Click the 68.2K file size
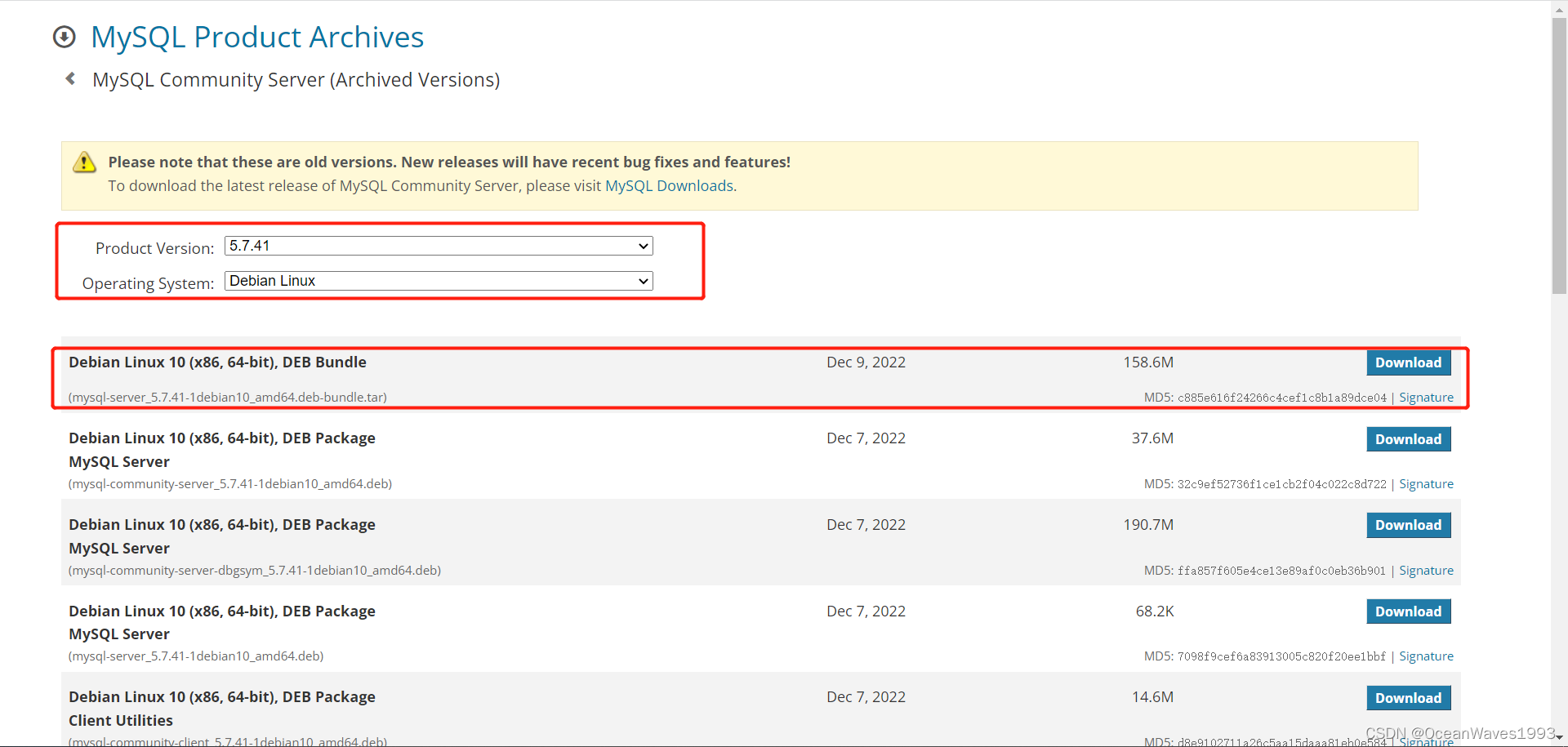 coord(1155,611)
